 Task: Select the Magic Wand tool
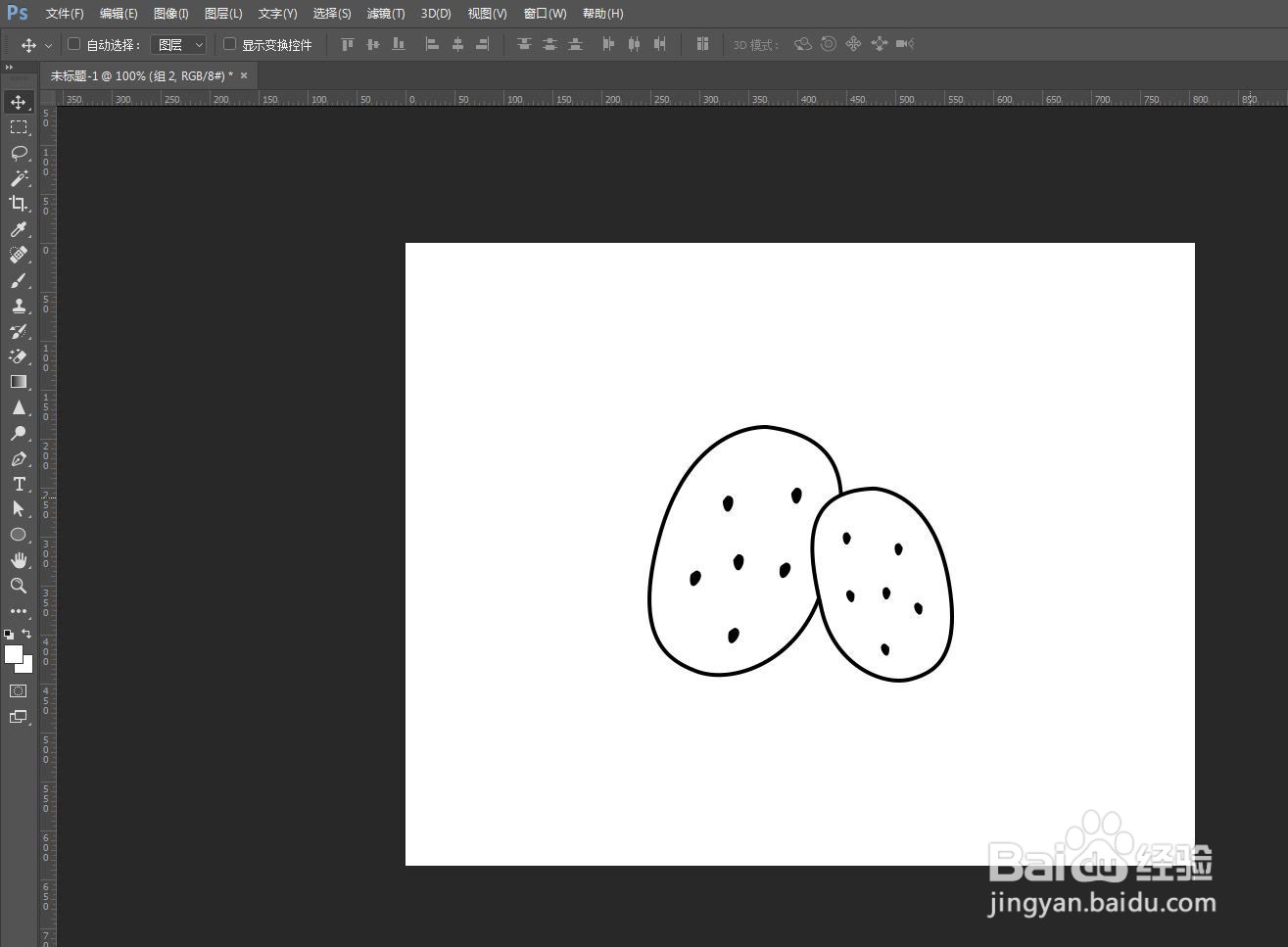click(x=19, y=178)
